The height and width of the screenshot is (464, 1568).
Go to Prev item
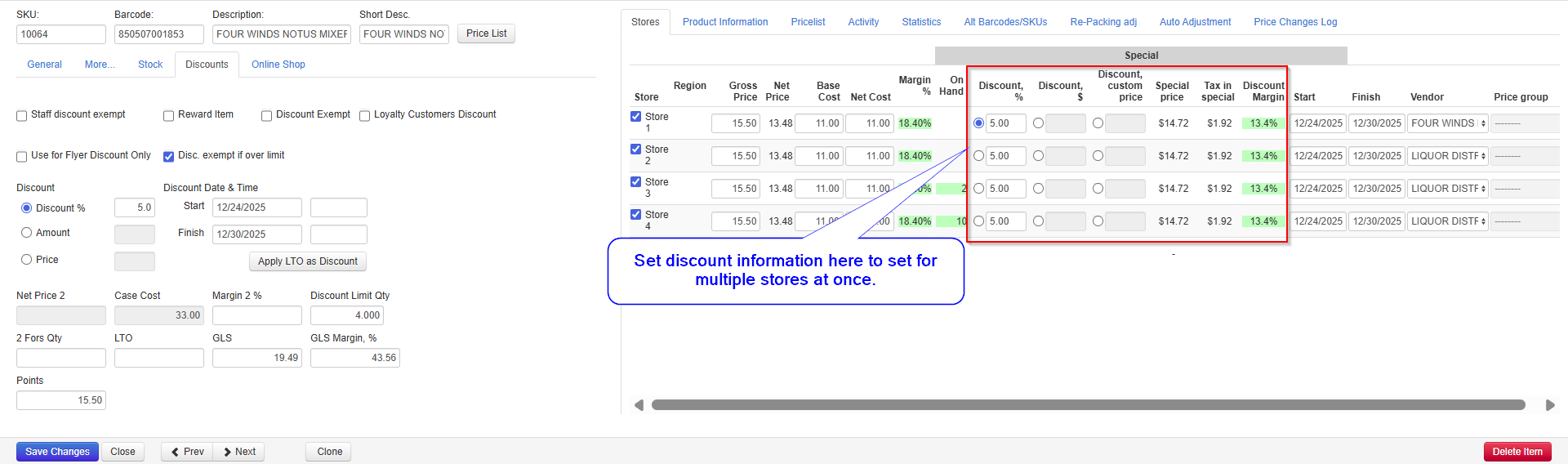tap(188, 452)
